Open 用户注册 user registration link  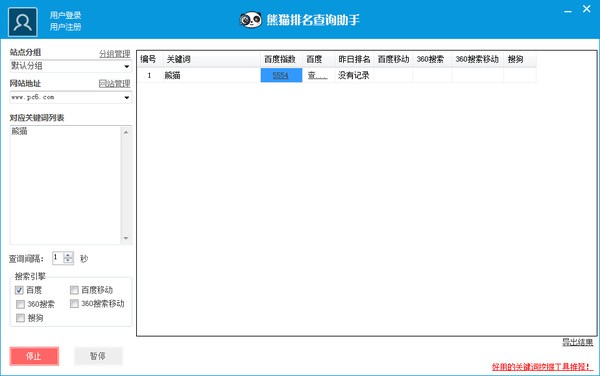click(x=65, y=27)
